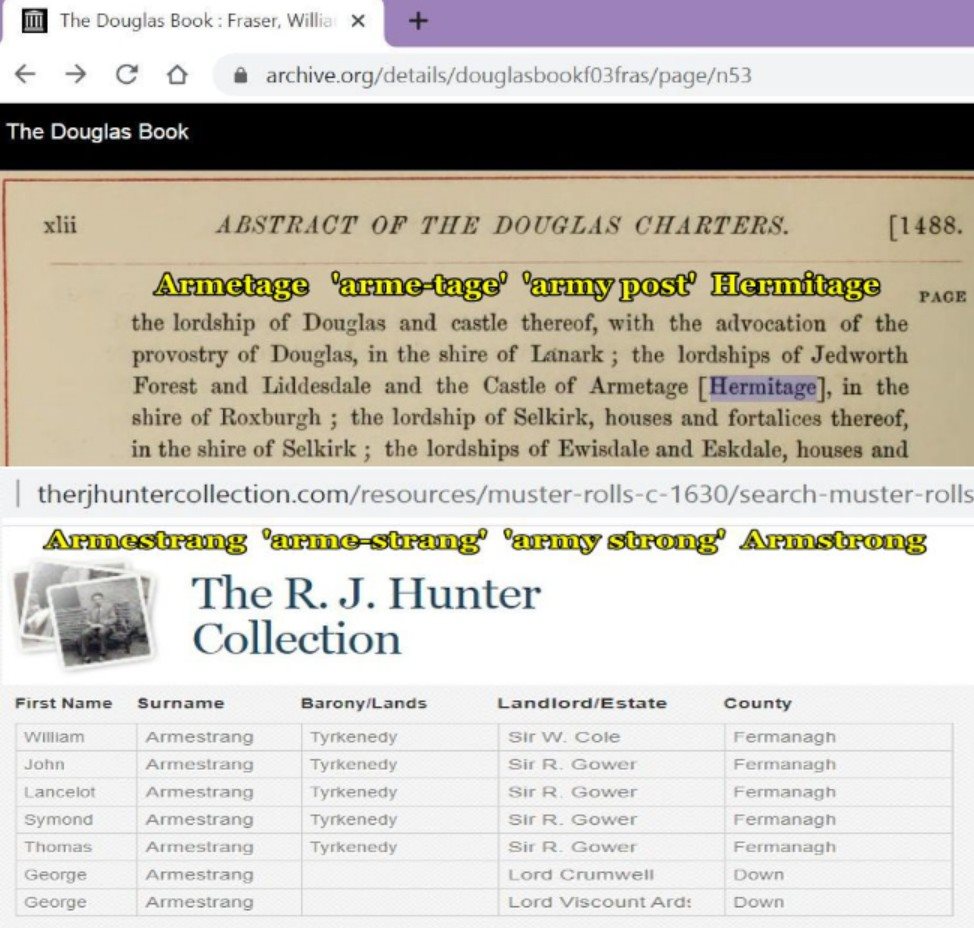The image size is (974, 928).
Task: Sort by First Name column header
Action: 63,703
